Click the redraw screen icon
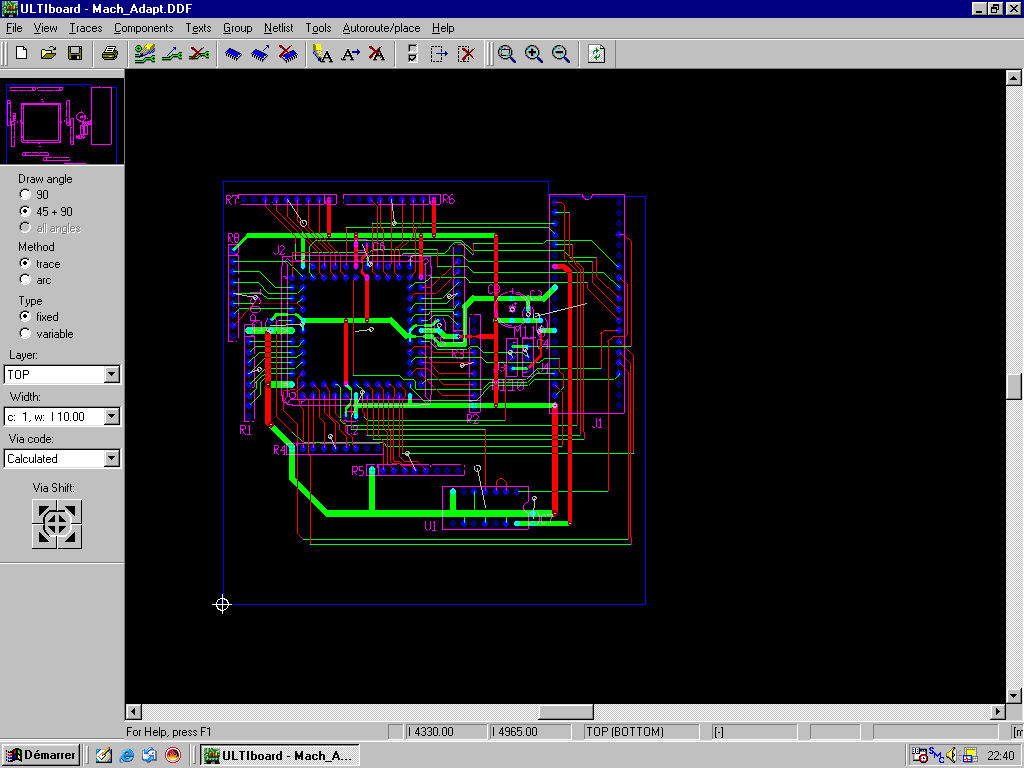Viewport: 1024px width, 768px height. coord(596,53)
